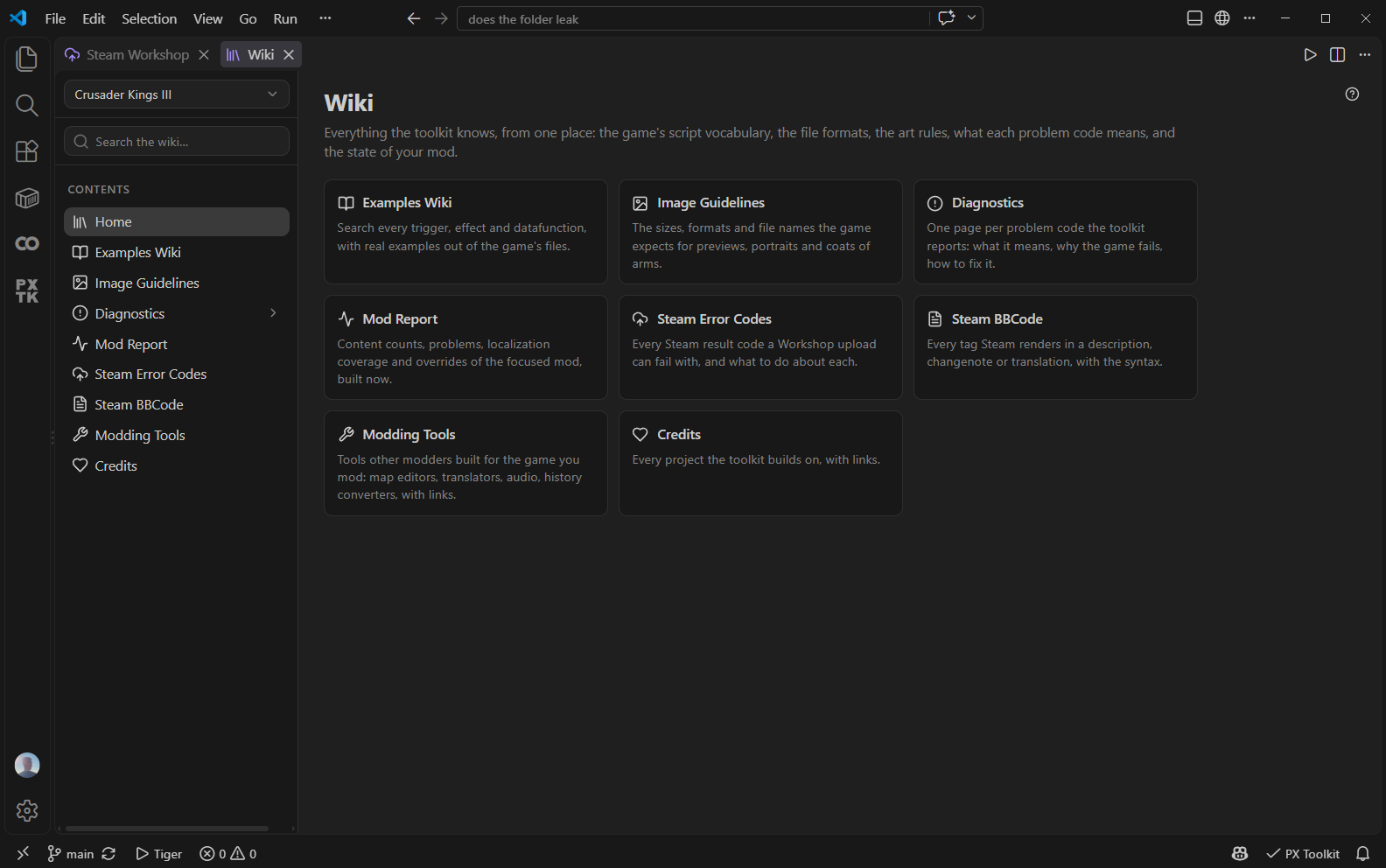
Task: Open Mod Report in the contents list
Action: point(177,344)
